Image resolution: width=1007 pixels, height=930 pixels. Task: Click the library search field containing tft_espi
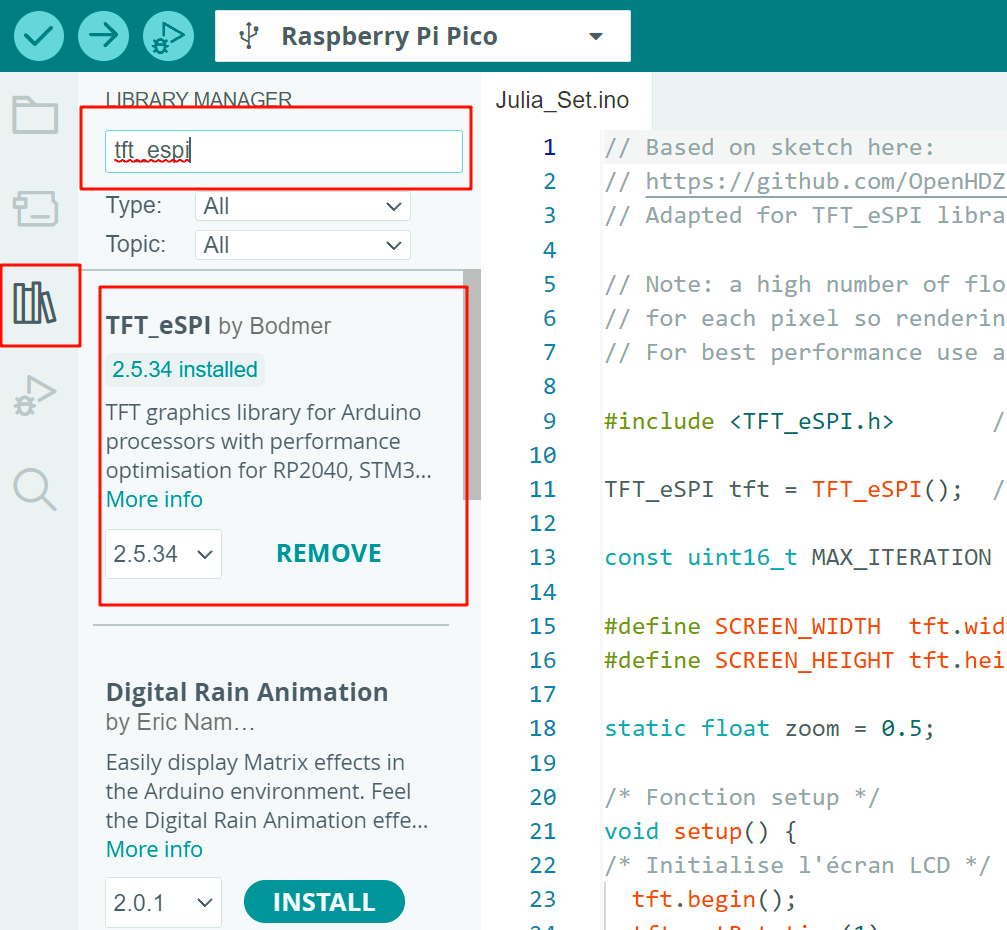pos(284,152)
